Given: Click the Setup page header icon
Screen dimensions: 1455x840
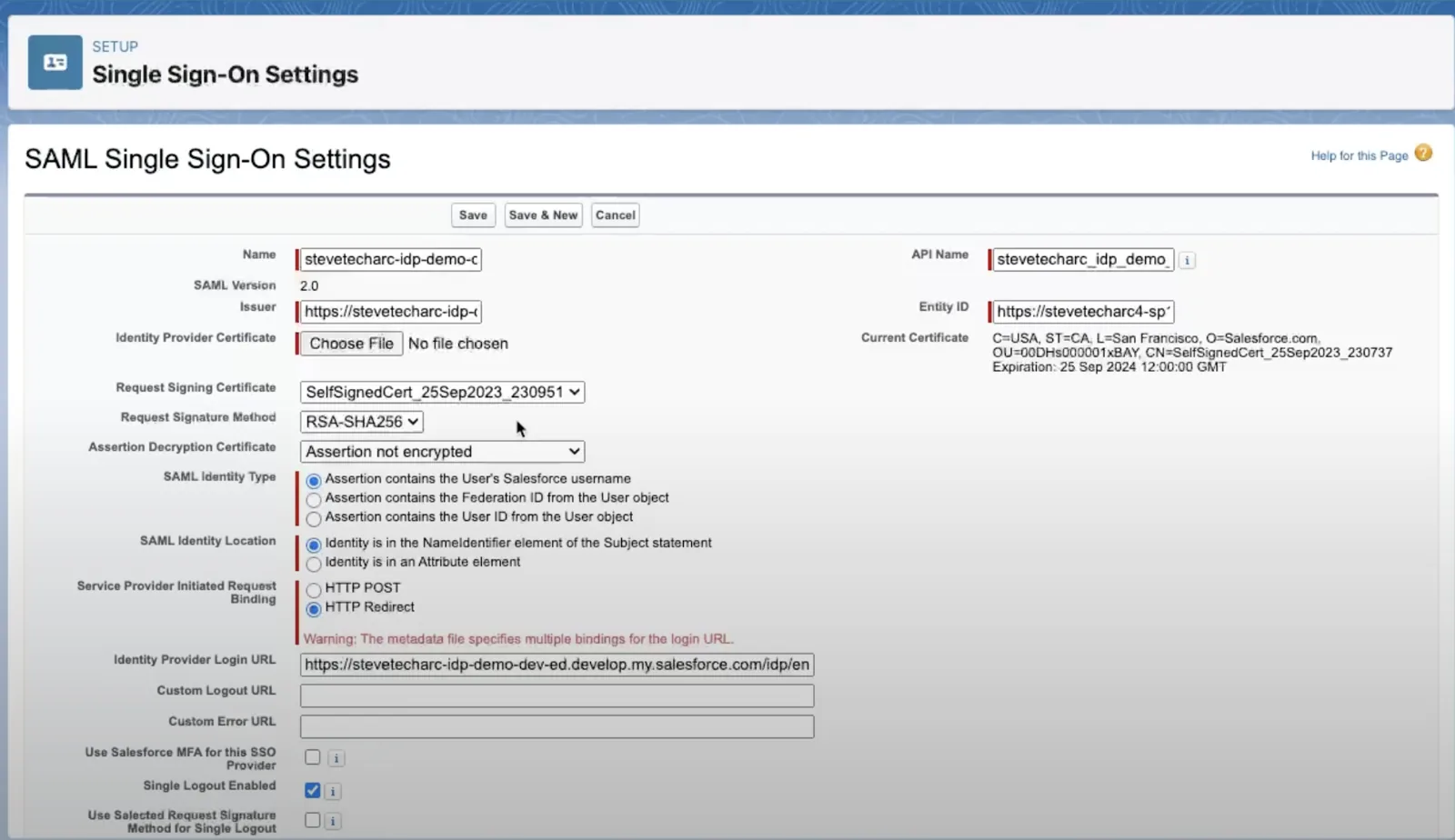Looking at the screenshot, I should 55,63.
